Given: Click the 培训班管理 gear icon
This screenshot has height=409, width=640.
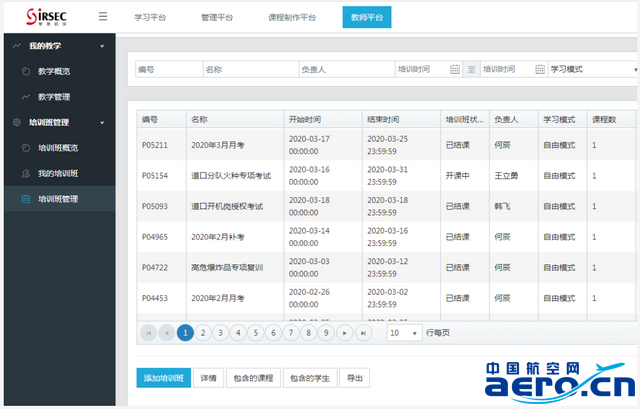Looking at the screenshot, I should tap(17, 122).
